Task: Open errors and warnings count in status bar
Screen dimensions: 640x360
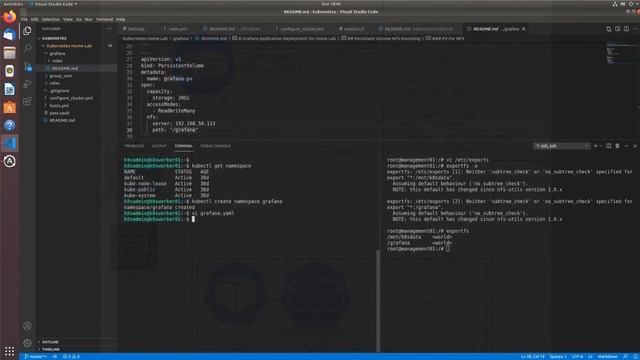Action: click(71, 356)
